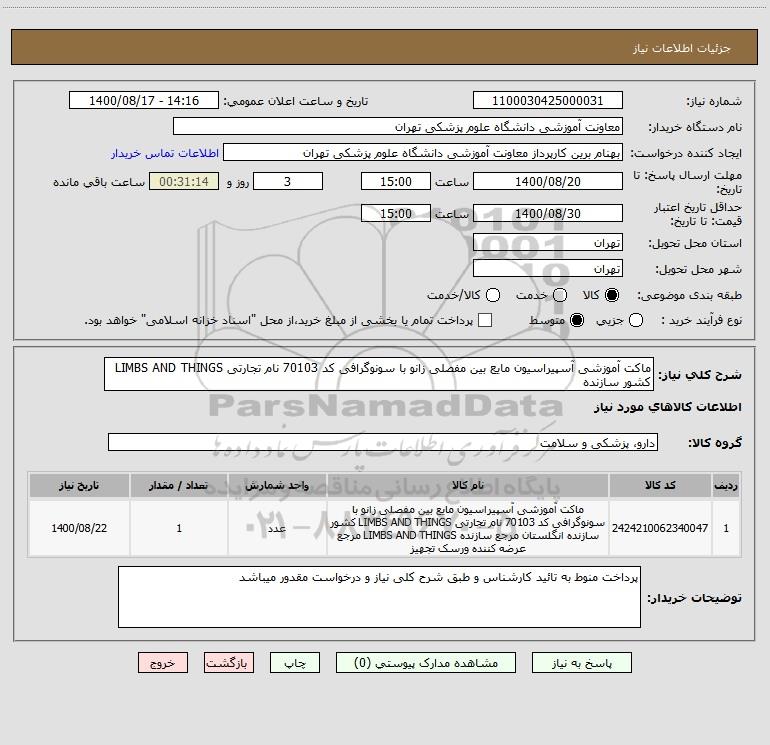This screenshot has height=745, width=770.
Task: Click the شرح کلی نیاز description box
Action: pyautogui.click(x=379, y=374)
